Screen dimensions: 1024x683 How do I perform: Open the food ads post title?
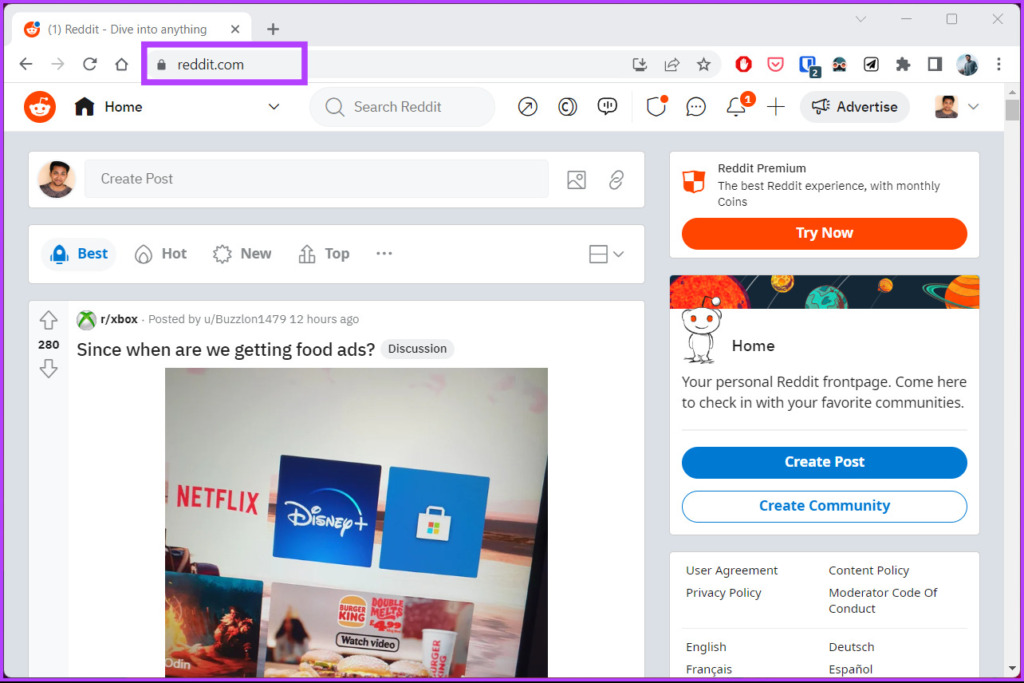226,349
